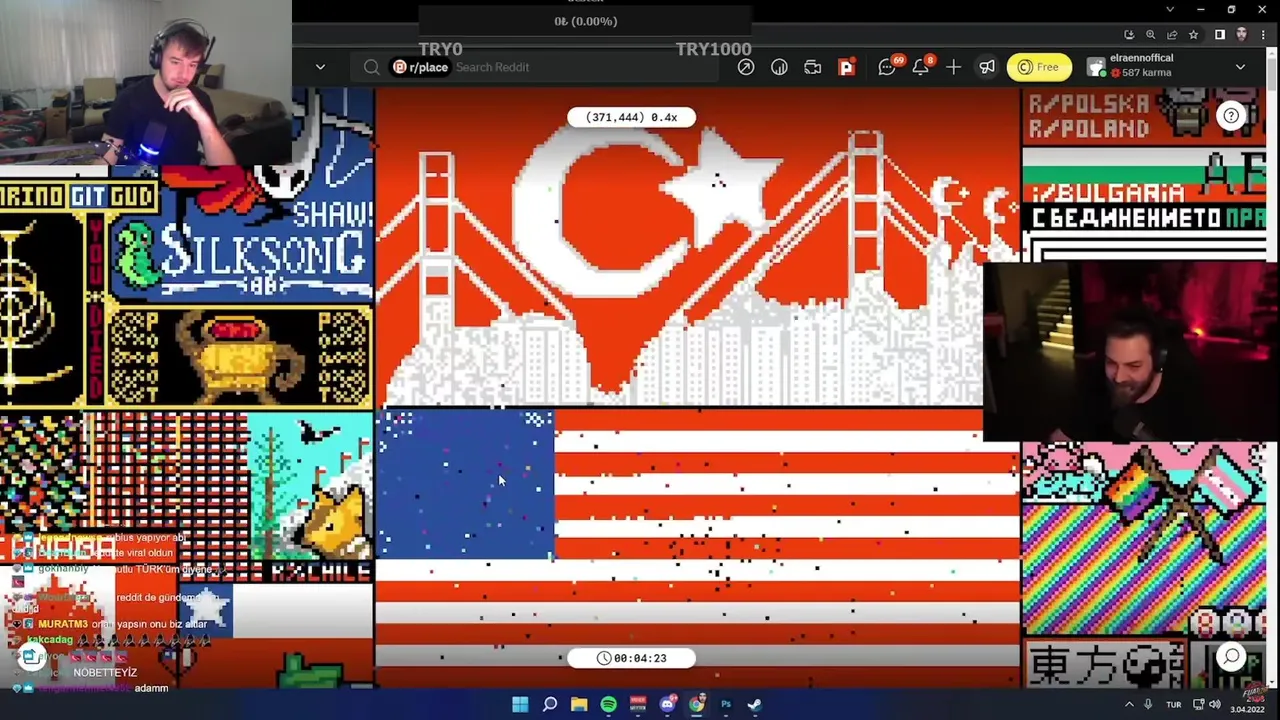Click the r/place label in search bar
Image resolution: width=1280 pixels, height=720 pixels.
click(420, 67)
